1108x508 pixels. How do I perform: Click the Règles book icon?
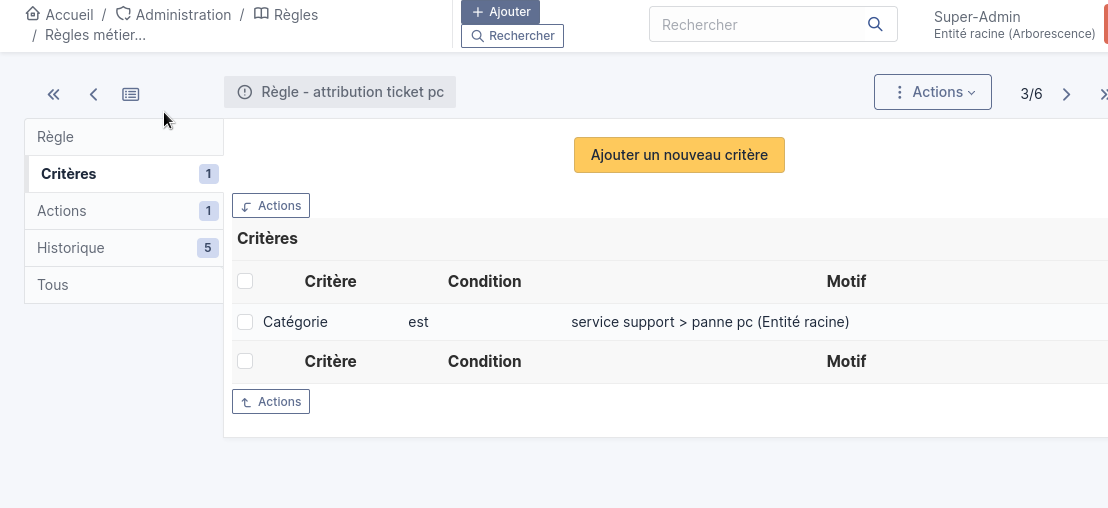pyautogui.click(x=261, y=14)
